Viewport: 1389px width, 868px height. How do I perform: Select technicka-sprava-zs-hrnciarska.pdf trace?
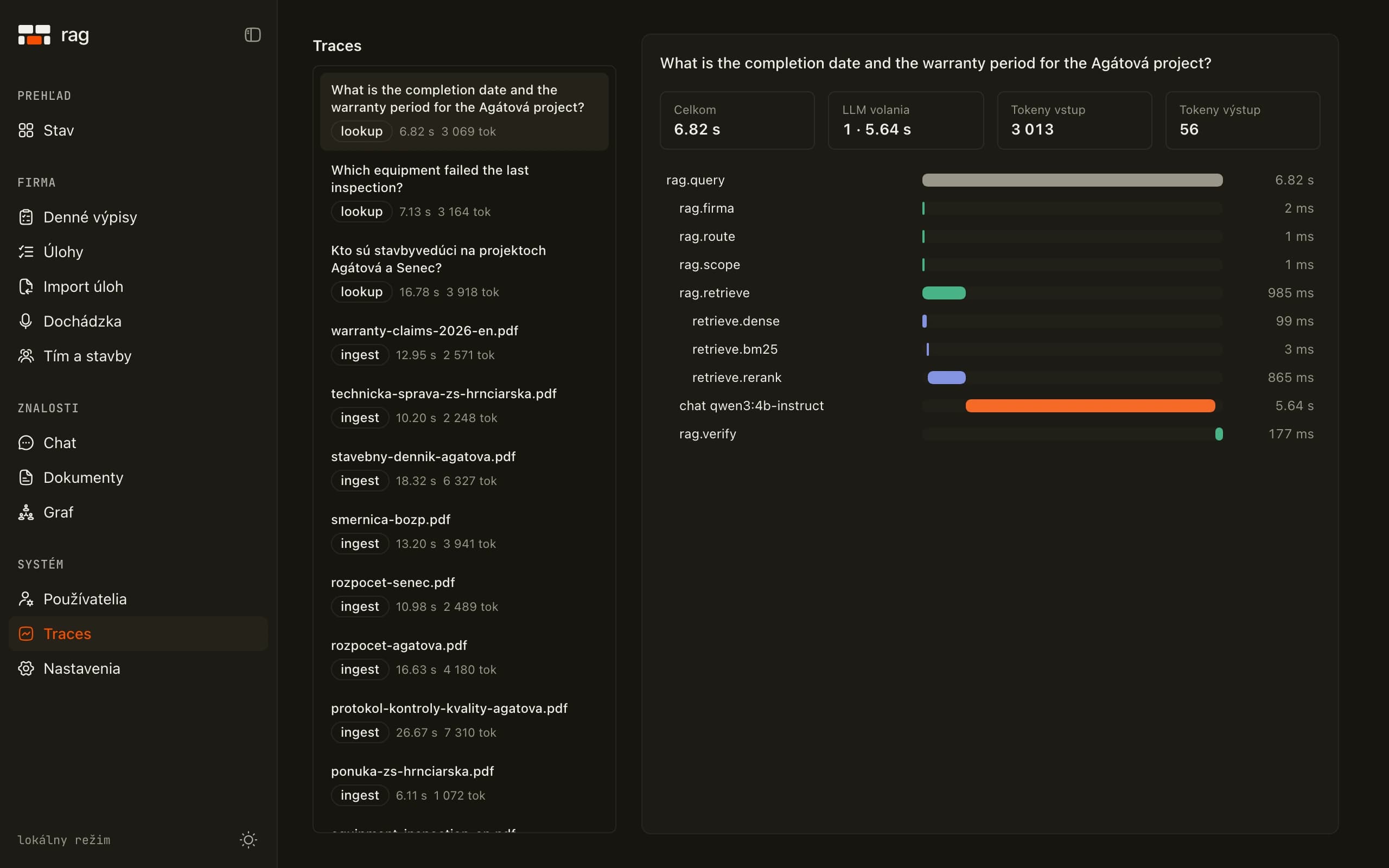[464, 406]
